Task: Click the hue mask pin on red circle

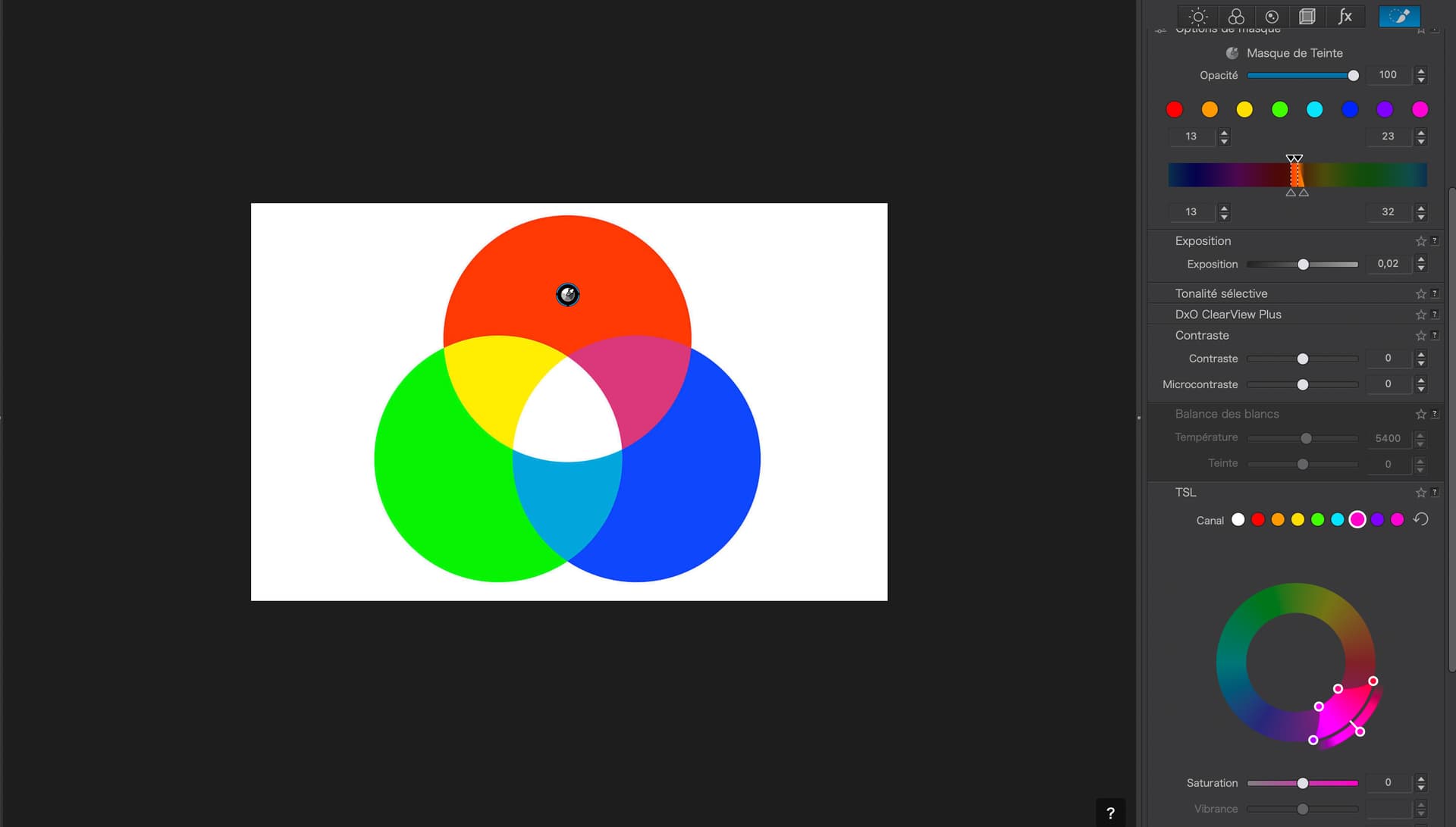Action: pyautogui.click(x=567, y=294)
